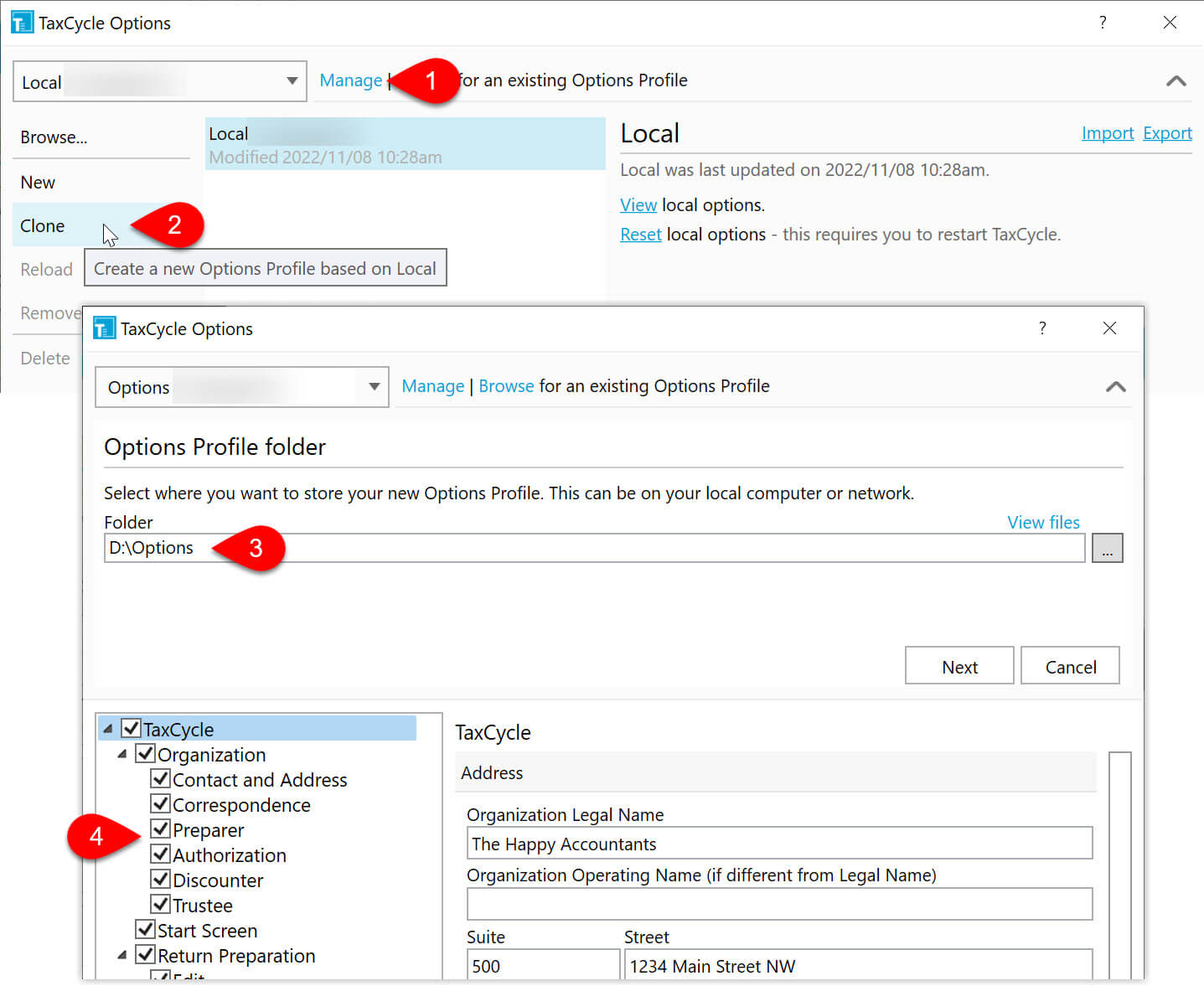
Task: Click the Folder path input field
Action: 595,548
